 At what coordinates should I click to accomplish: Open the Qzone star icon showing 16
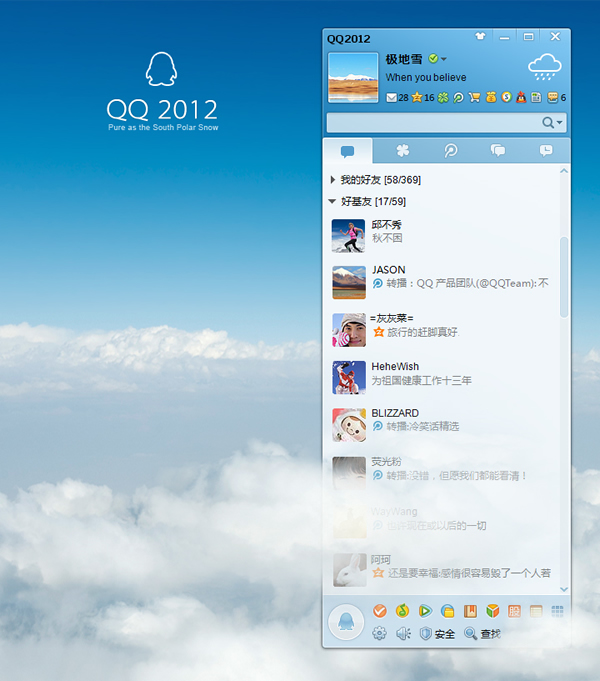click(x=417, y=97)
